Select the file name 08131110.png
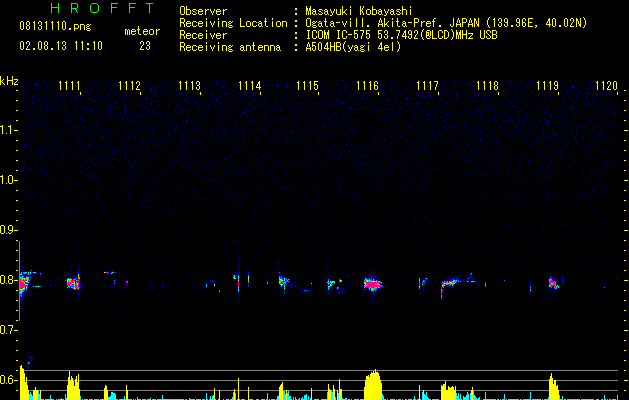 click(55, 26)
